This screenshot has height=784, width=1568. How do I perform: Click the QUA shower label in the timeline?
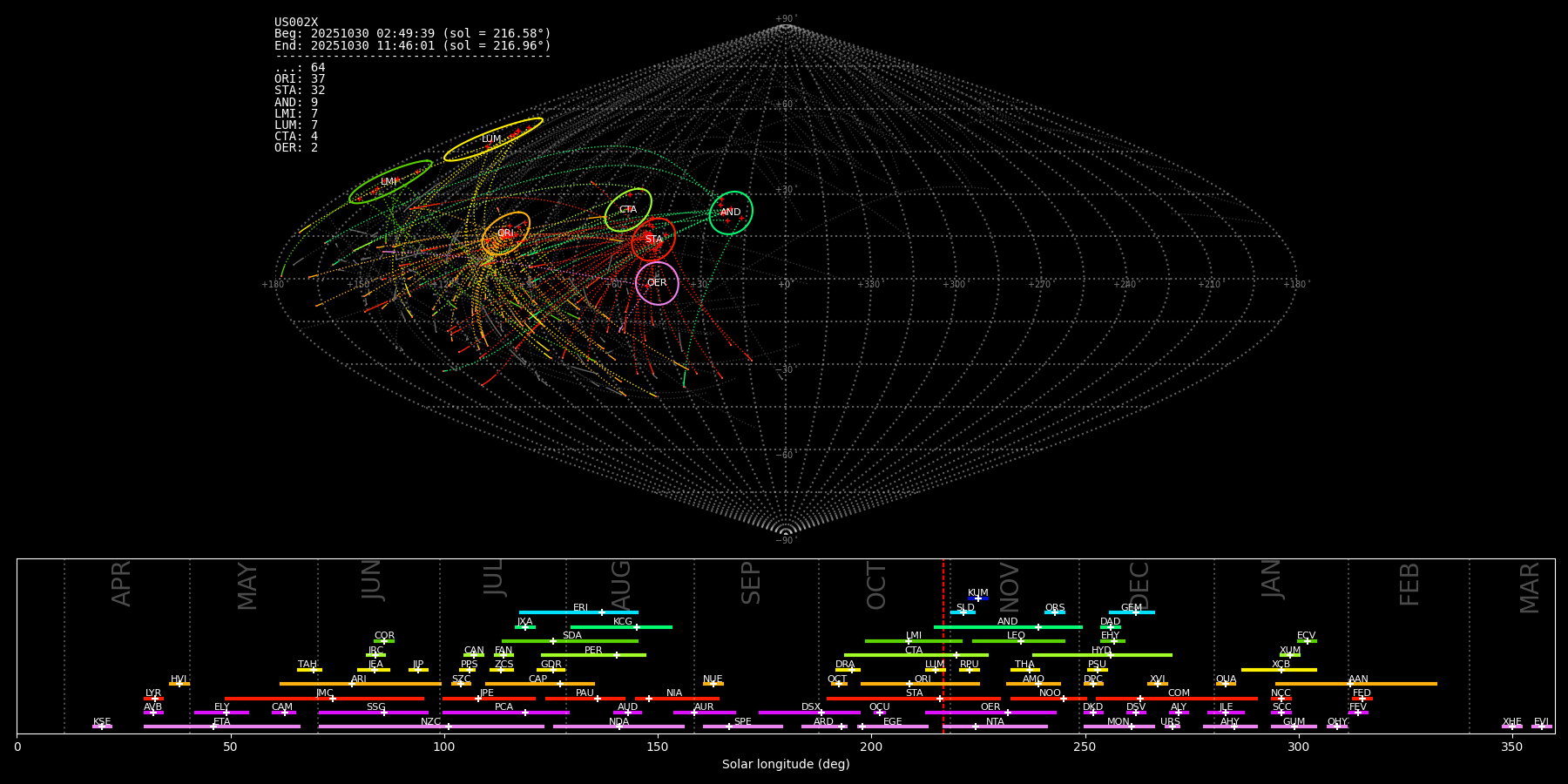[x=1227, y=679]
